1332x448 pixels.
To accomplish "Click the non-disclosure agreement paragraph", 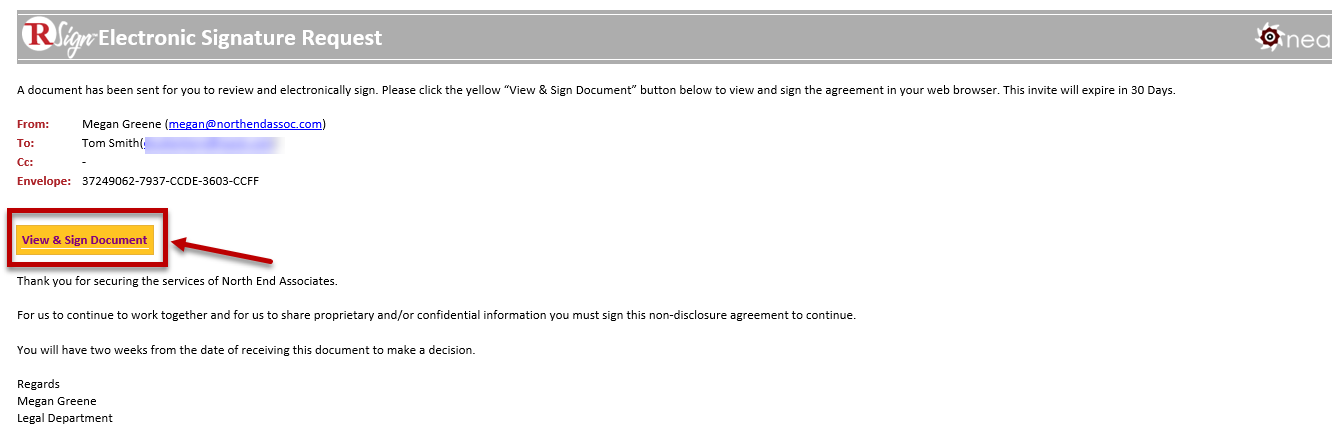I will [436, 315].
